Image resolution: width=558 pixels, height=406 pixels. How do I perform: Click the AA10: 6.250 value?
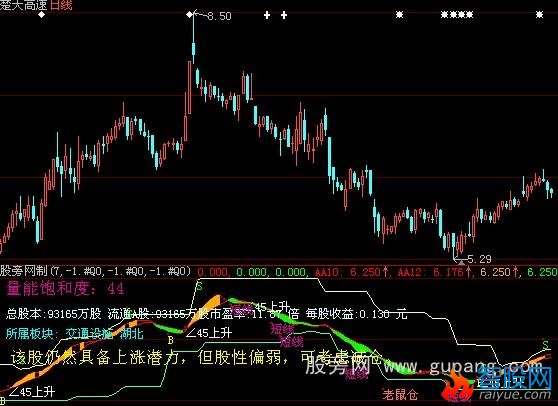pos(352,272)
